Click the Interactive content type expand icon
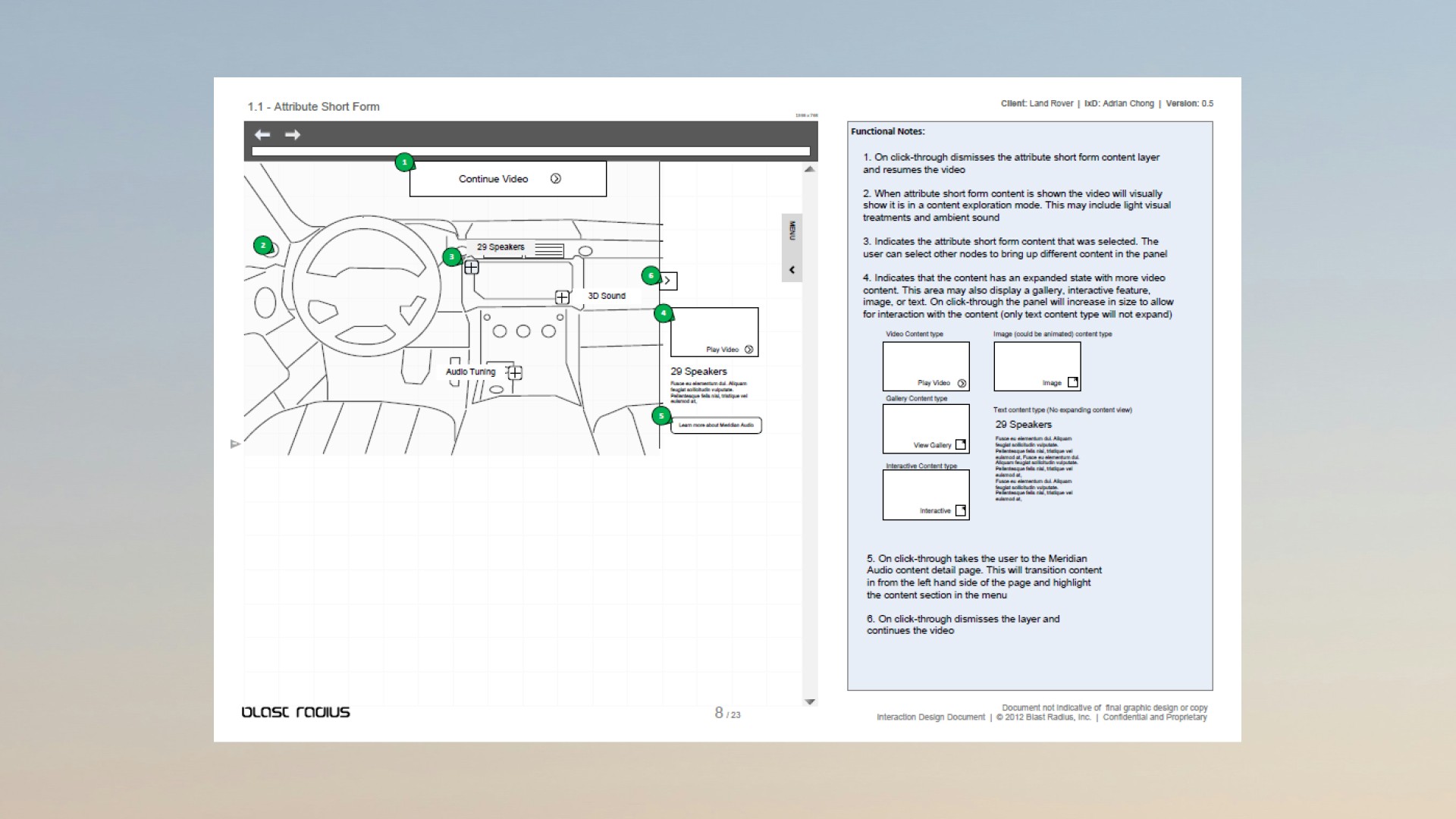The image size is (1456, 819). (x=961, y=511)
